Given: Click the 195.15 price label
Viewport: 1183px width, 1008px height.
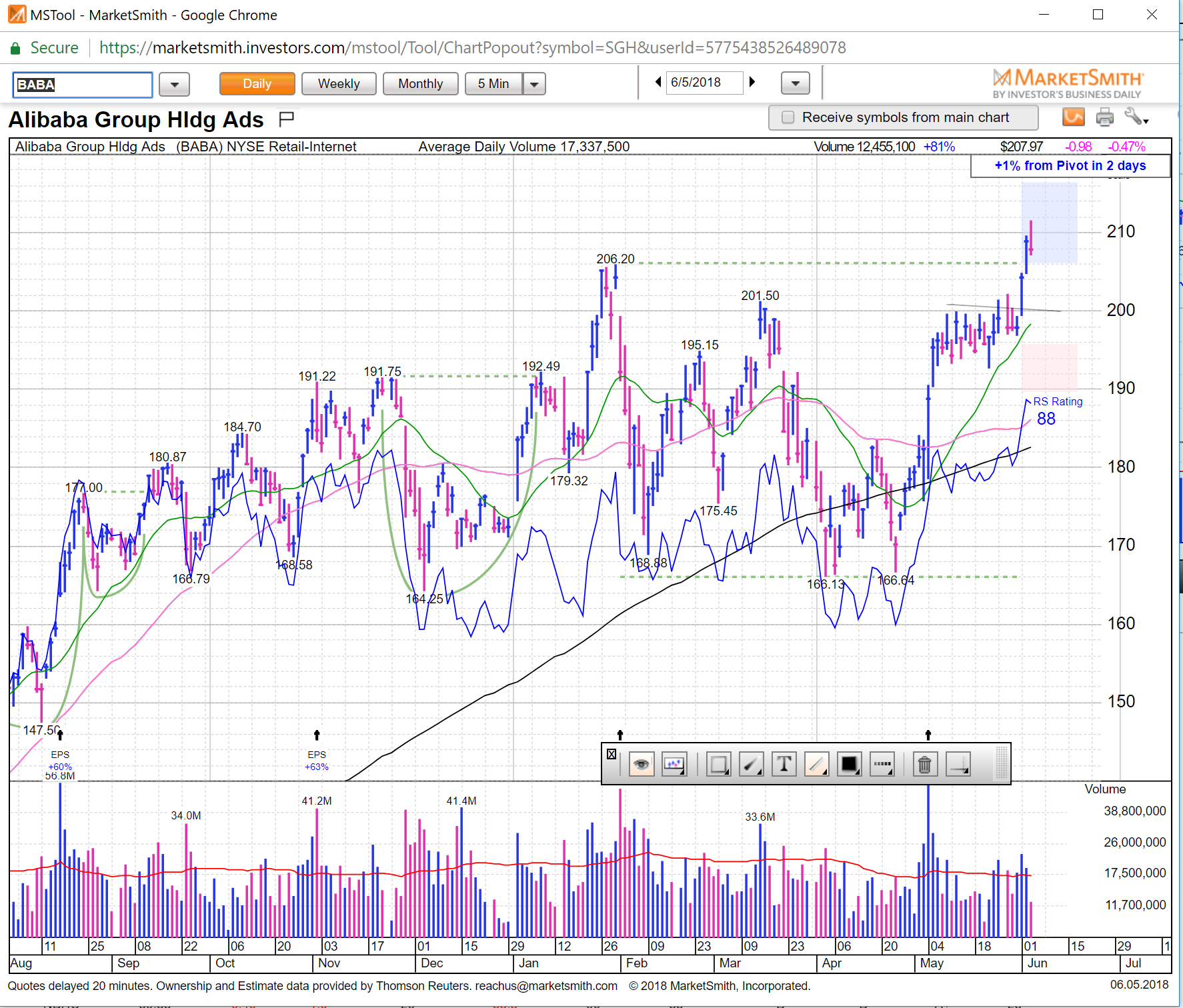Looking at the screenshot, I should (x=700, y=345).
